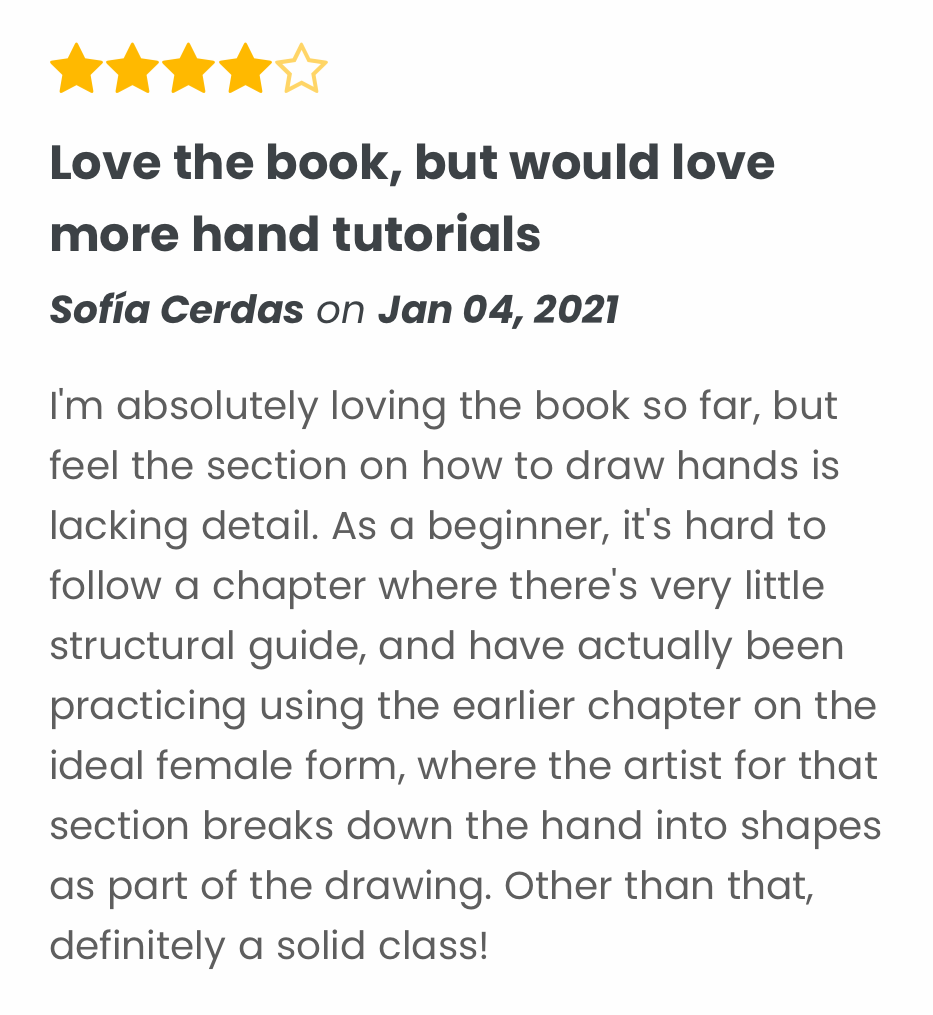Screen dimensions: 933x1015
Task: Click the fourth filled gold star
Action: tap(245, 72)
